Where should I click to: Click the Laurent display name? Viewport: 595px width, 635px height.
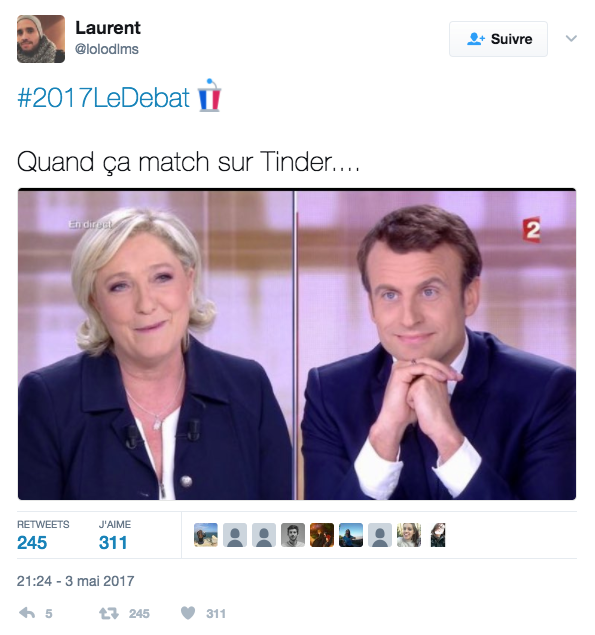108,28
